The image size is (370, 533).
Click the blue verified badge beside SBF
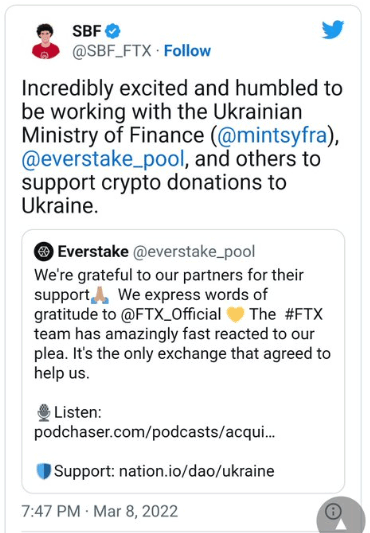[x=113, y=31]
